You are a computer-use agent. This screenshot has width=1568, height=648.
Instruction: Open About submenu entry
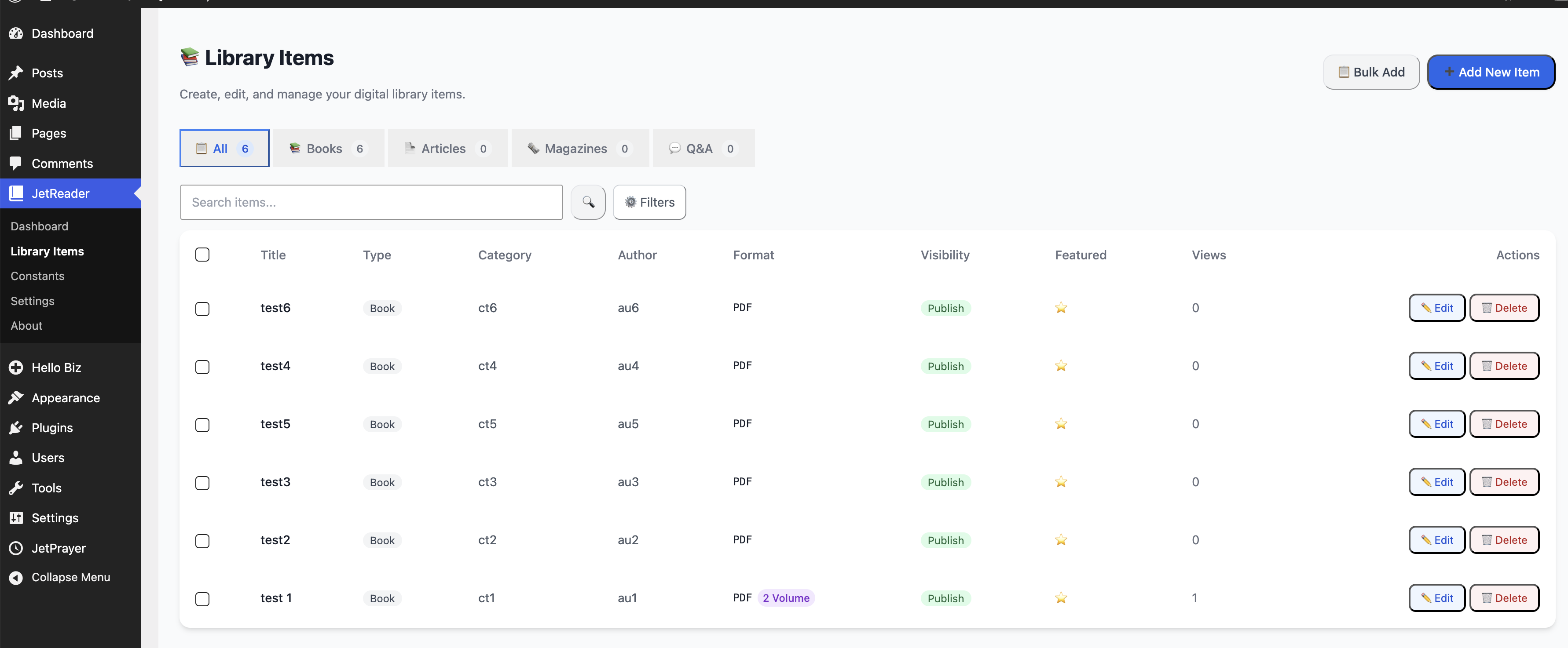pyautogui.click(x=27, y=325)
